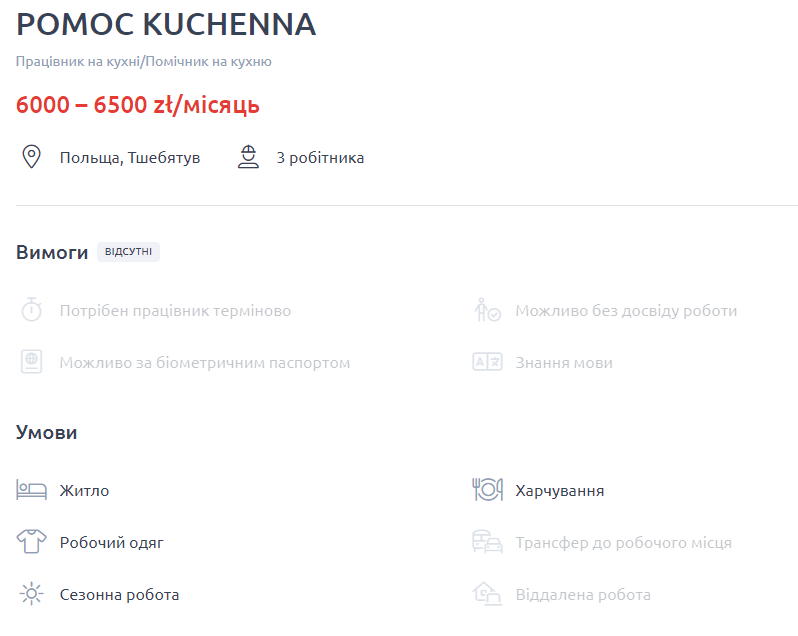Click the remote work house icon

(x=488, y=594)
